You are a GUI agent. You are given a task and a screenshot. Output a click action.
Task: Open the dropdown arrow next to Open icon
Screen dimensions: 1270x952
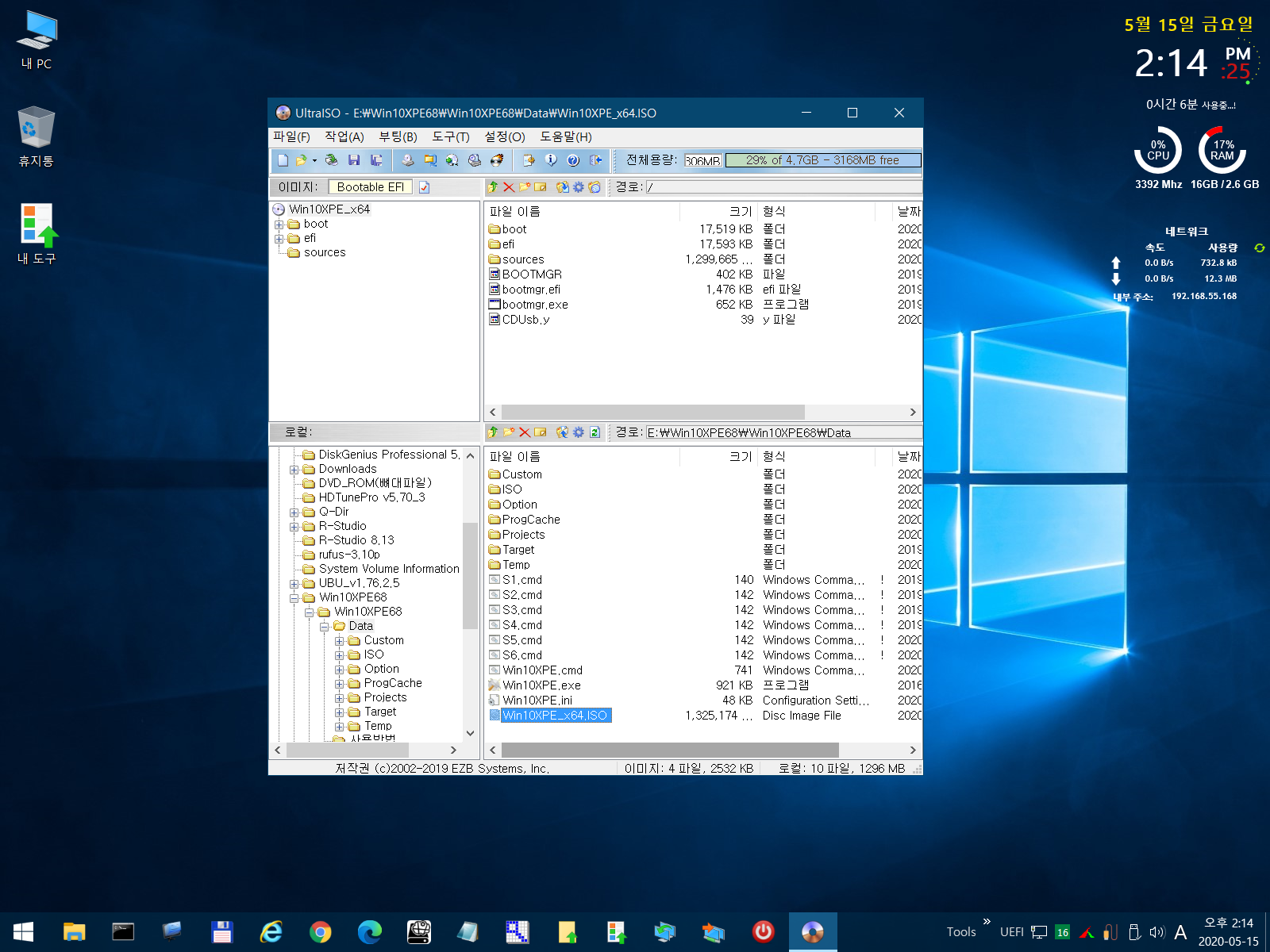(314, 160)
